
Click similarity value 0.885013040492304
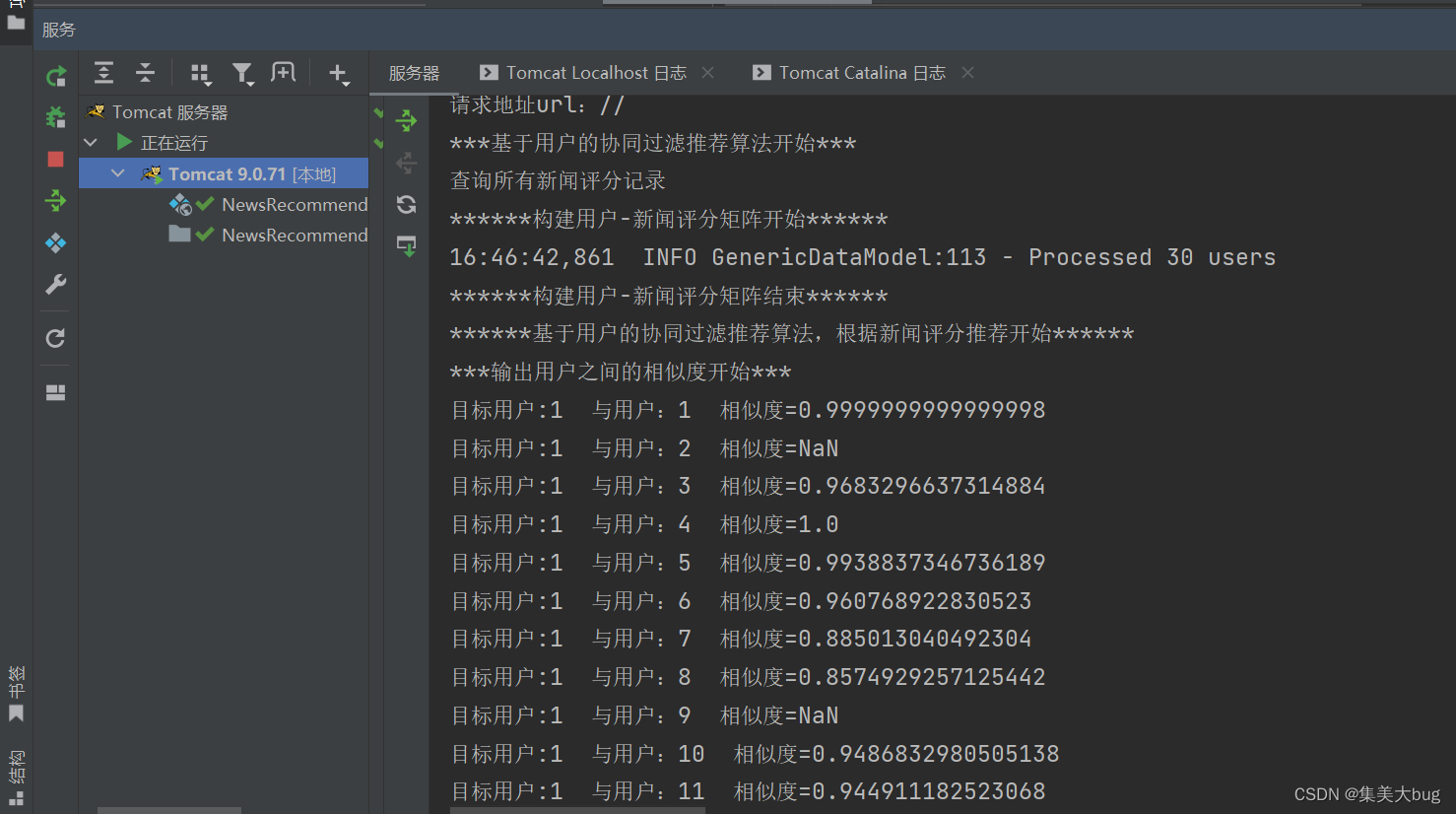(x=915, y=640)
